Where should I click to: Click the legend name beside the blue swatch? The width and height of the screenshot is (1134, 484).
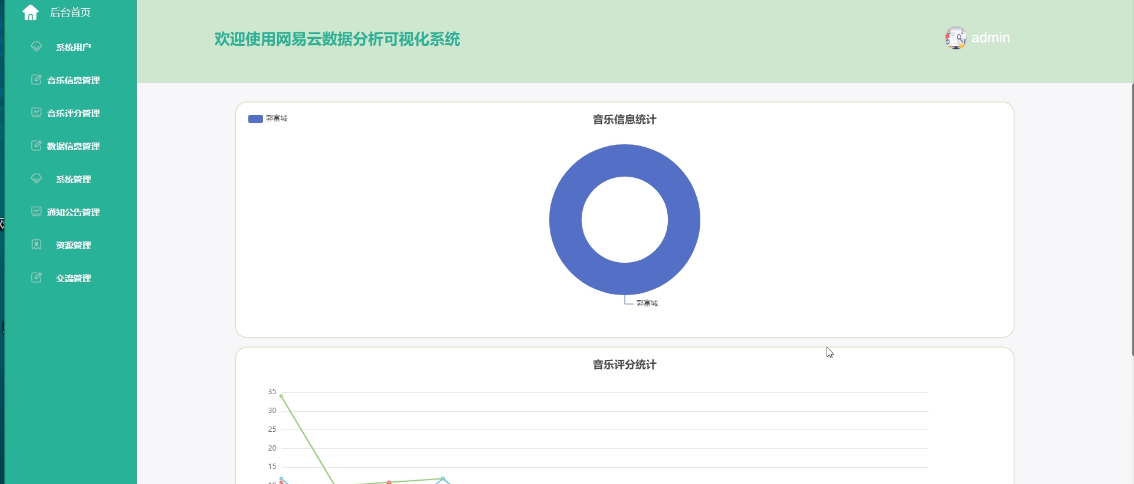click(276, 119)
